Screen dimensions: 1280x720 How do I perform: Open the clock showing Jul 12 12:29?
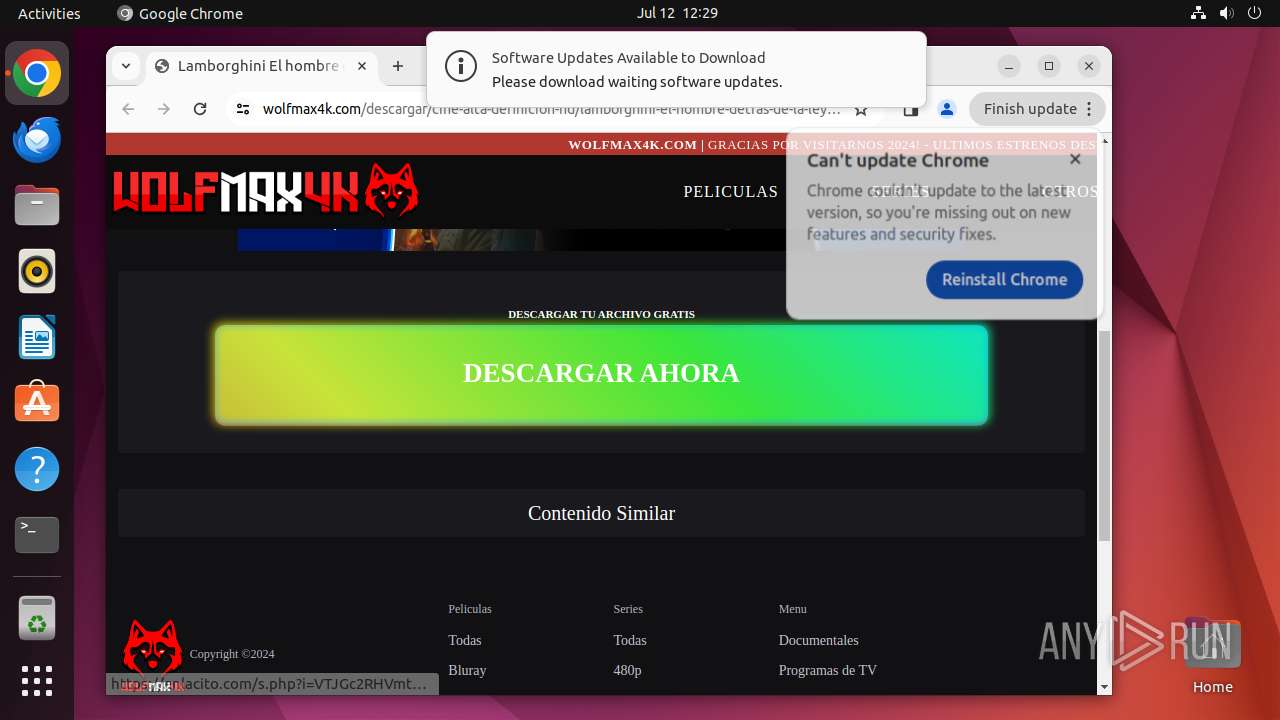point(677,13)
